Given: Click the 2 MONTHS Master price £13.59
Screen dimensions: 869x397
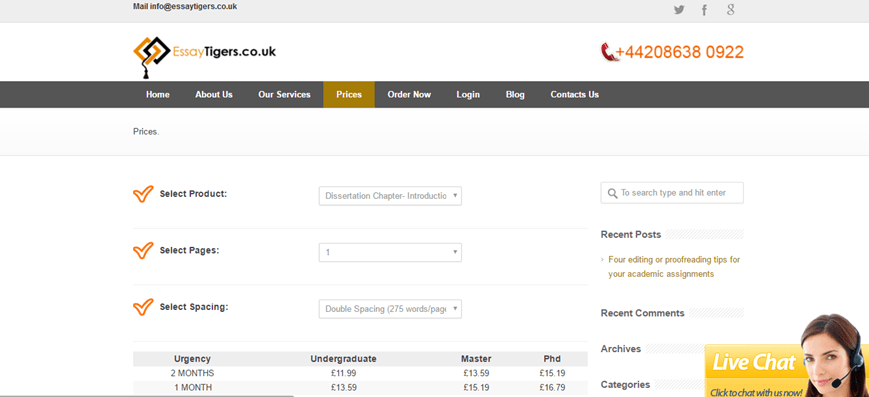Looking at the screenshot, I should click(x=477, y=373).
